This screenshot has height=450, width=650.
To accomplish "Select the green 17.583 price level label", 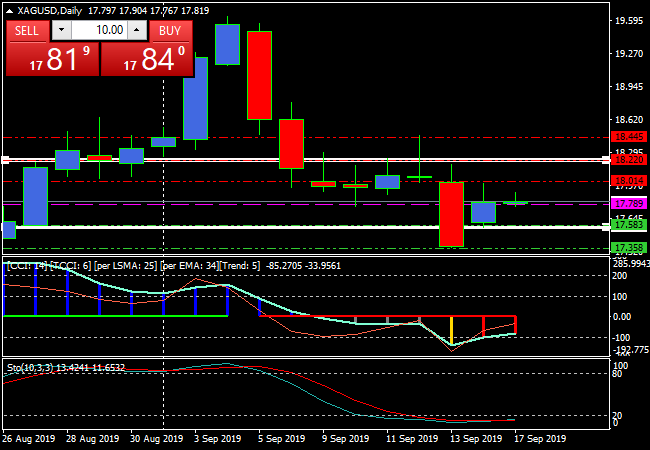I will (x=628, y=226).
